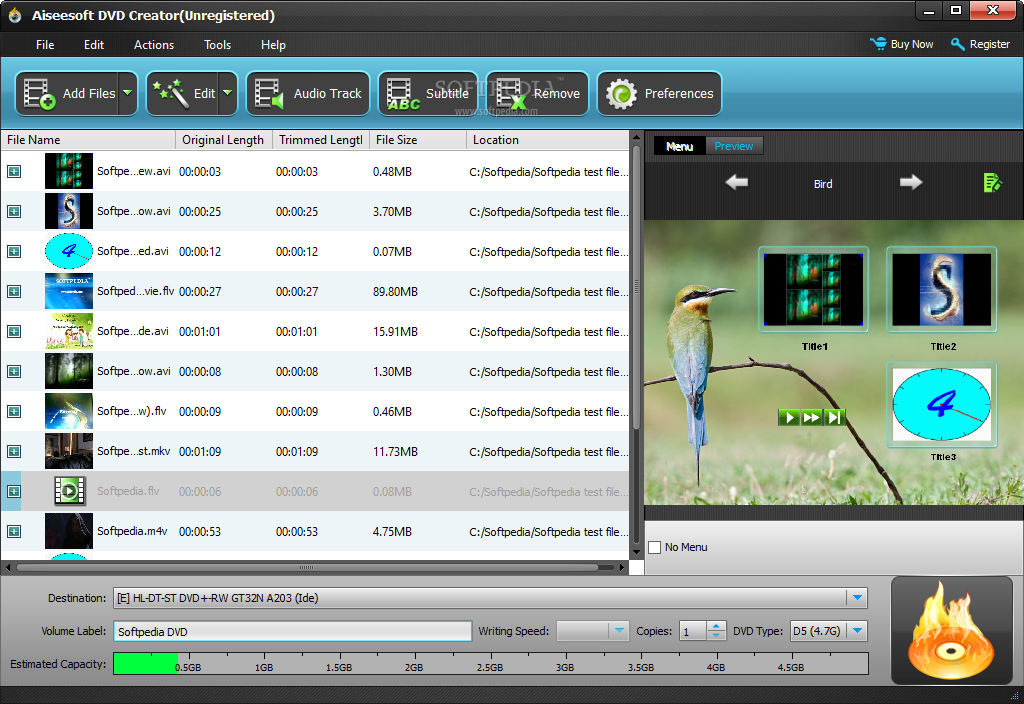
Task: Switch to the Preview tab
Action: coord(734,146)
